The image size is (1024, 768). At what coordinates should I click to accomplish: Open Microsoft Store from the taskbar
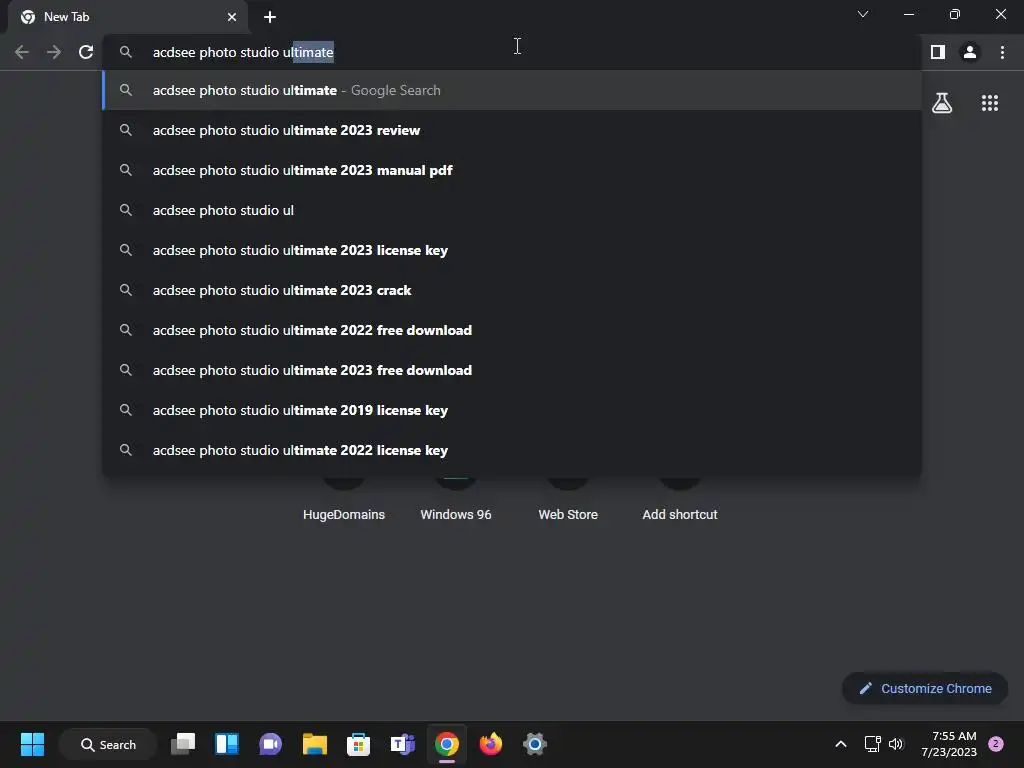tap(359, 744)
